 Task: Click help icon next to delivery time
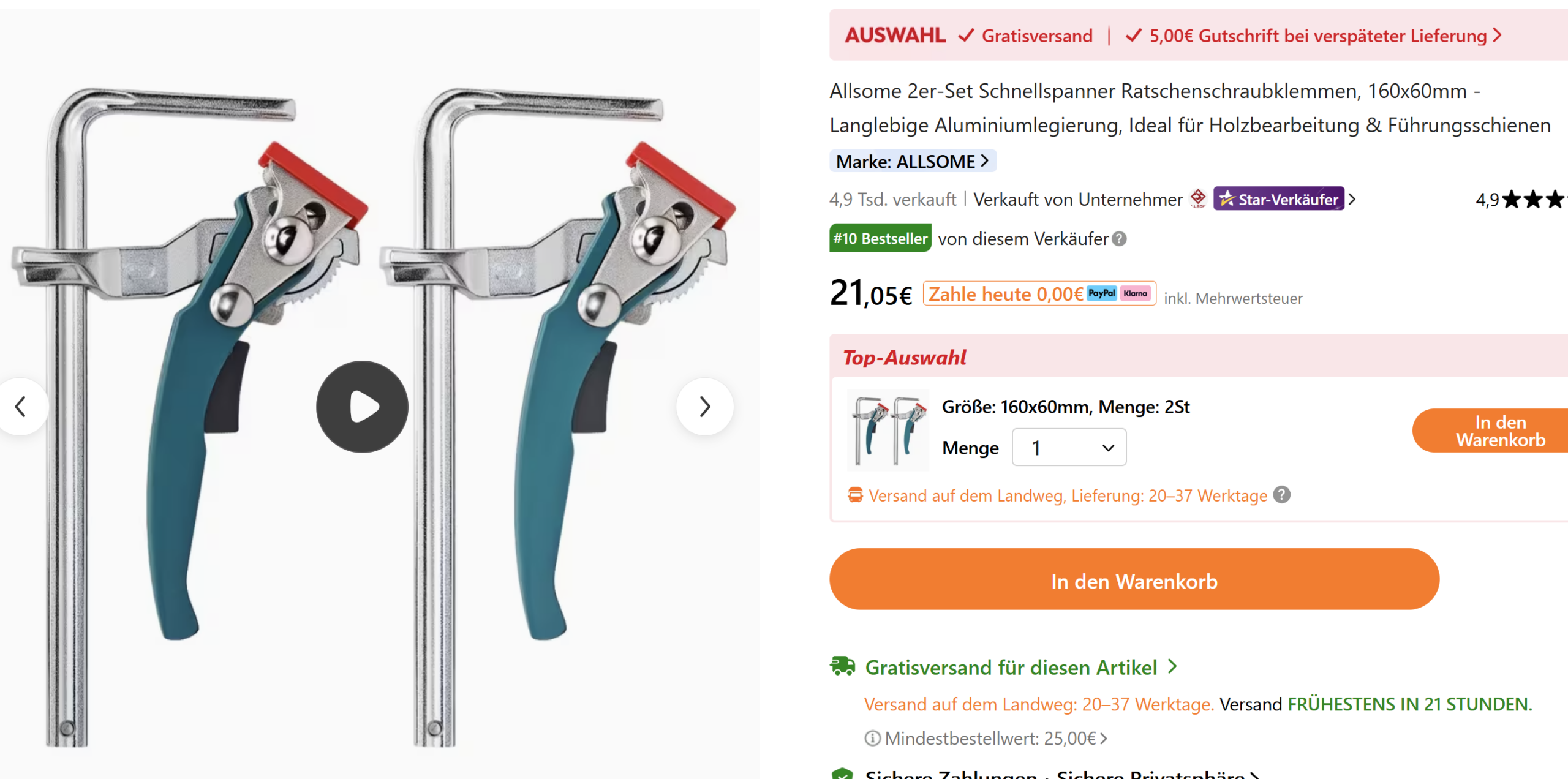pos(1281,495)
